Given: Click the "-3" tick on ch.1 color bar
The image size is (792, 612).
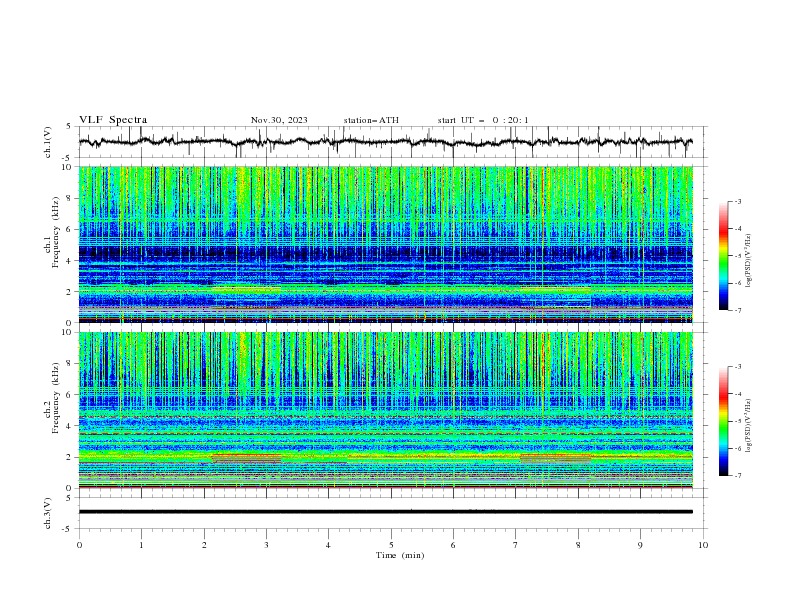Looking at the screenshot, I should [x=737, y=201].
